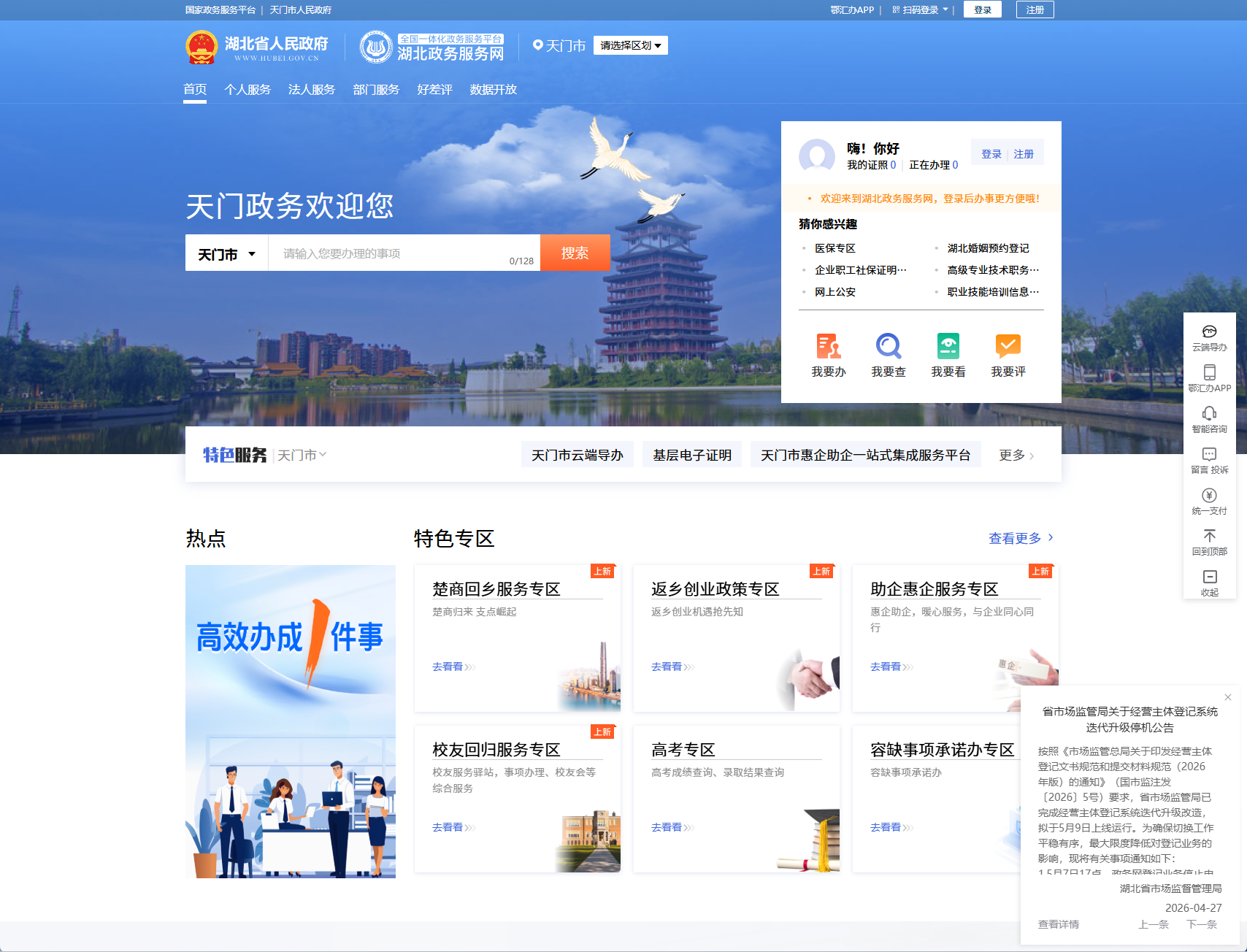1247x952 pixels.
Task: Open the 数据开放 tab
Action: [494, 89]
